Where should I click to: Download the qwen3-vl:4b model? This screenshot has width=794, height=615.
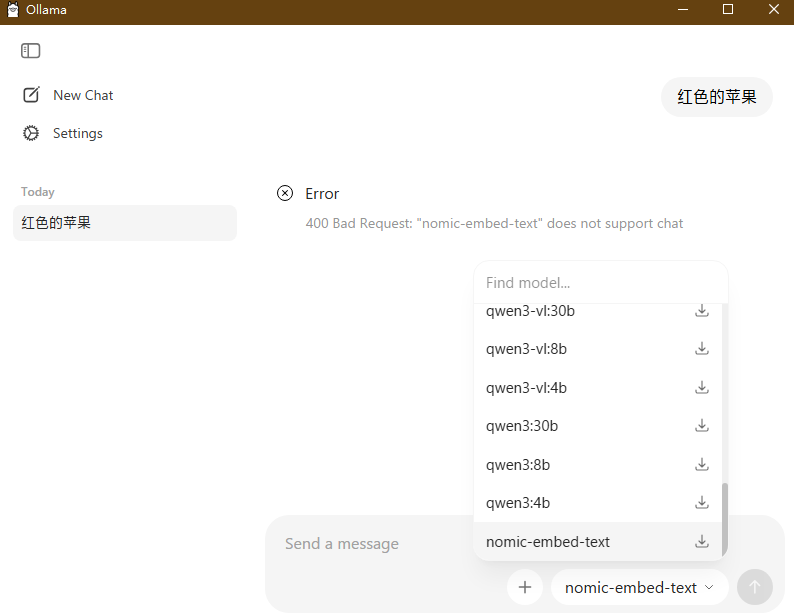[x=702, y=387]
